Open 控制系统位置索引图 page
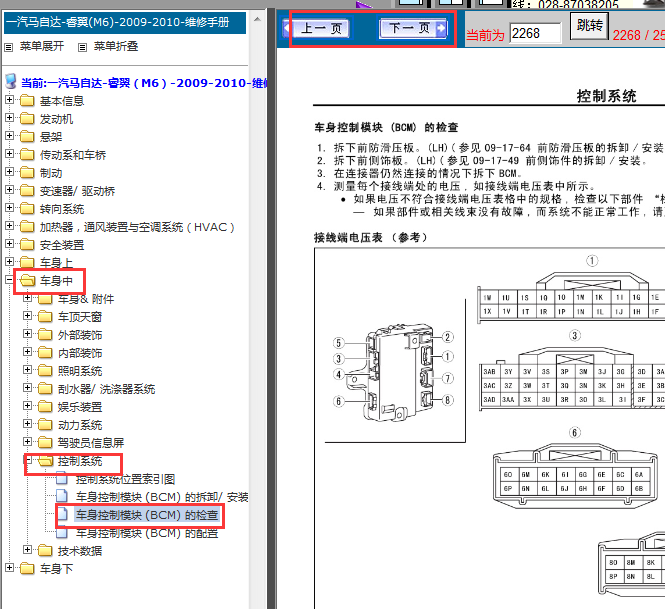 125,479
